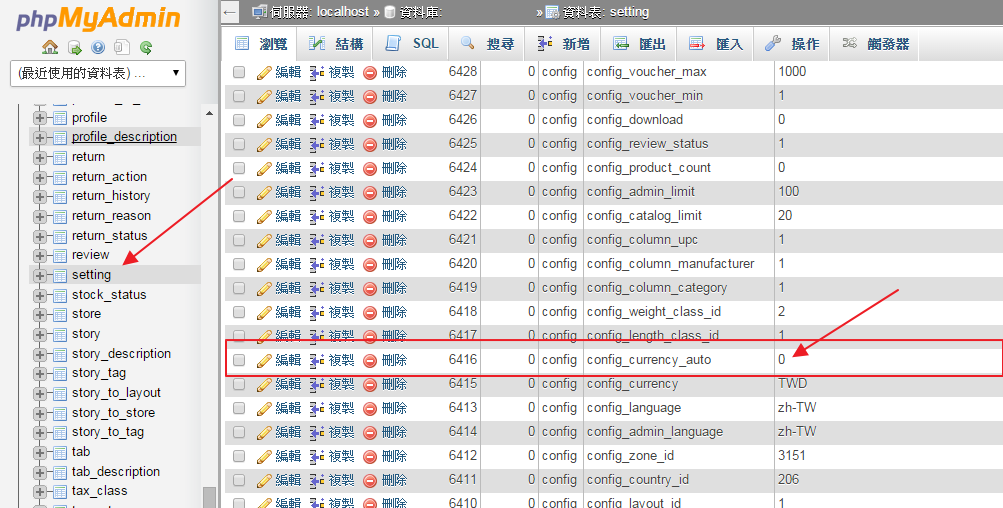Switch to the 結構 (Structure) tab

coord(335,44)
